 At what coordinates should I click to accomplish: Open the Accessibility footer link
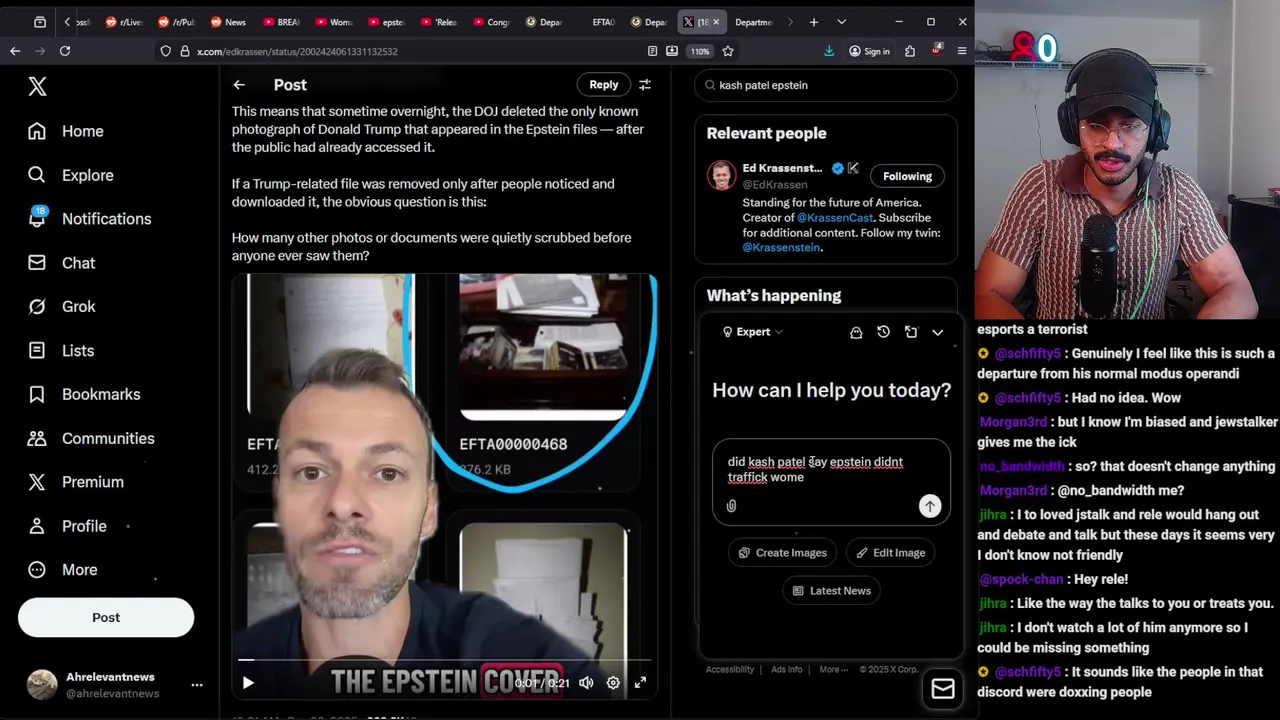730,669
